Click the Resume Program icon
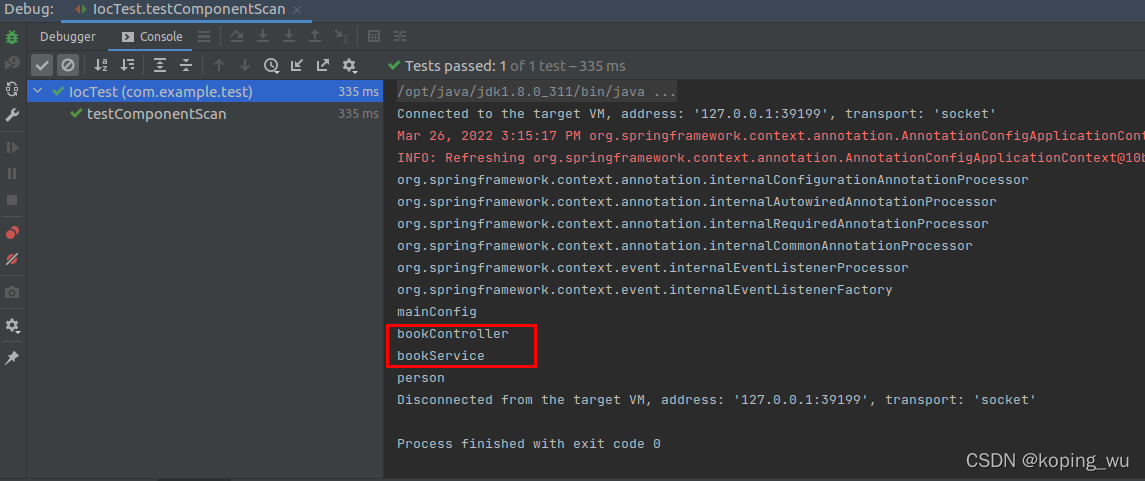Viewport: 1145px width, 481px height. (12, 147)
